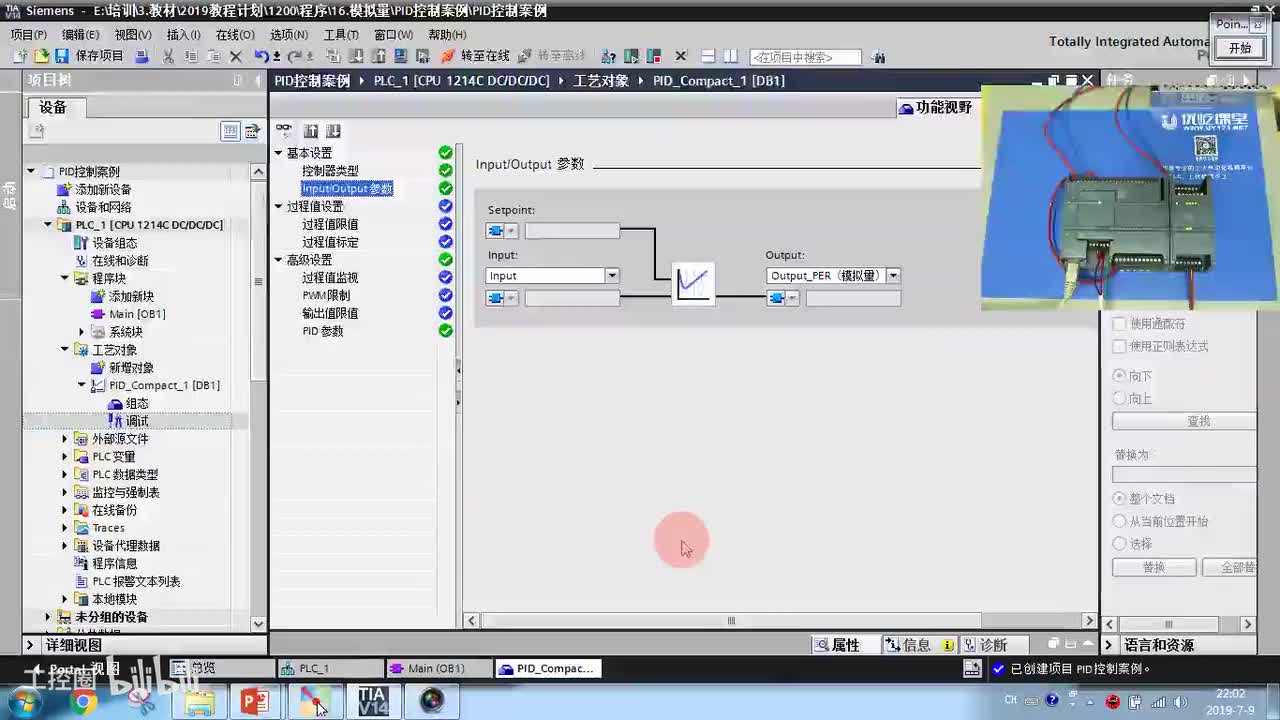Open PID 参数 settings page
The image size is (1280, 720).
[322, 331]
